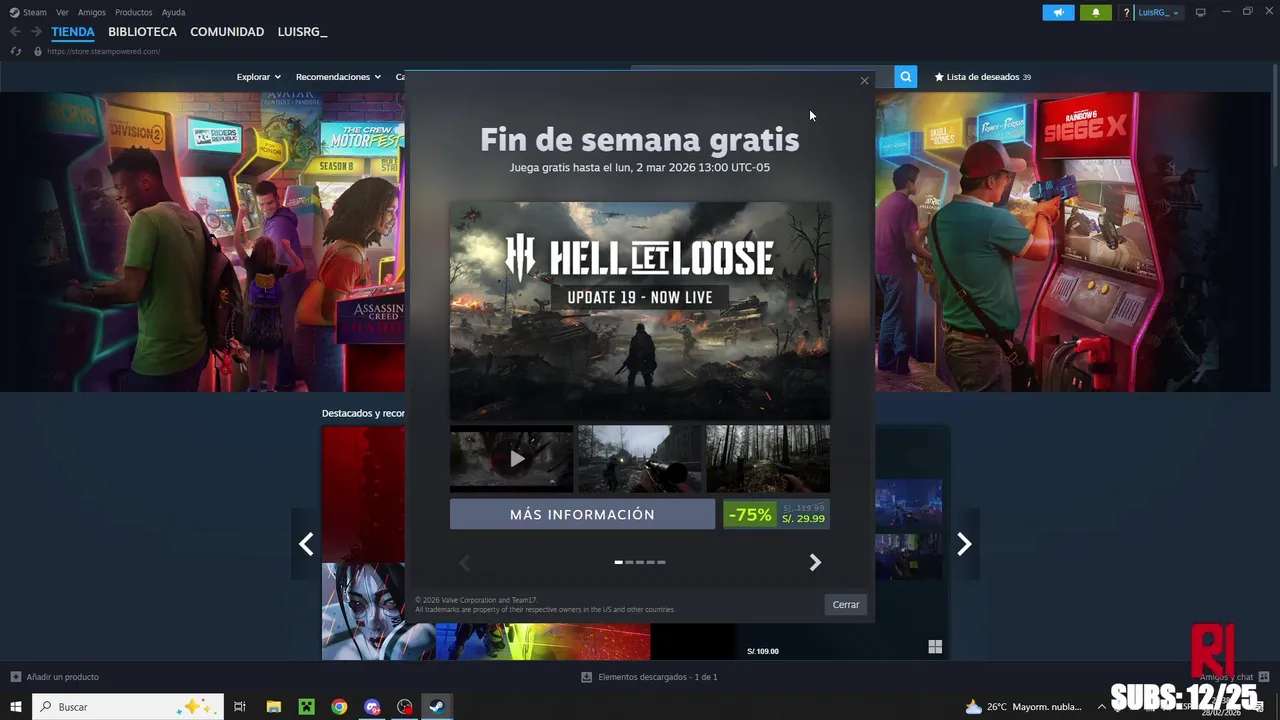Open the Productos menu
The height and width of the screenshot is (720, 1280).
(x=134, y=12)
